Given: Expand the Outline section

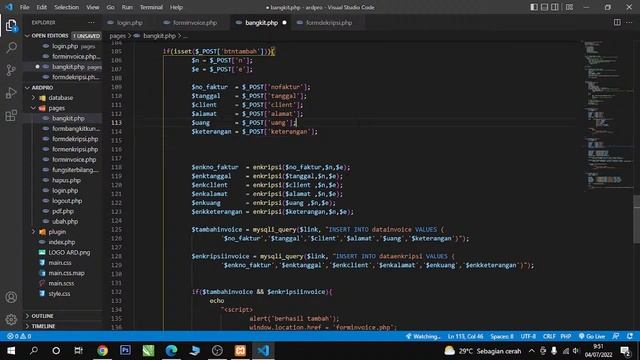Looking at the screenshot, I should [x=63, y=316].
